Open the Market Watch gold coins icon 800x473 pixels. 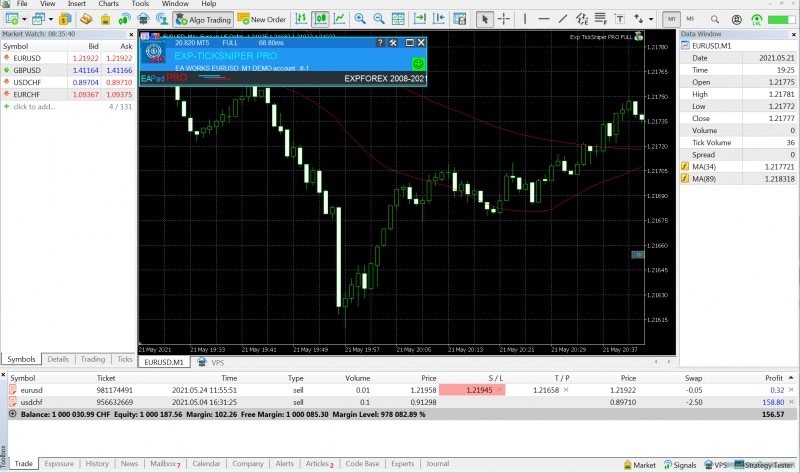pos(65,19)
